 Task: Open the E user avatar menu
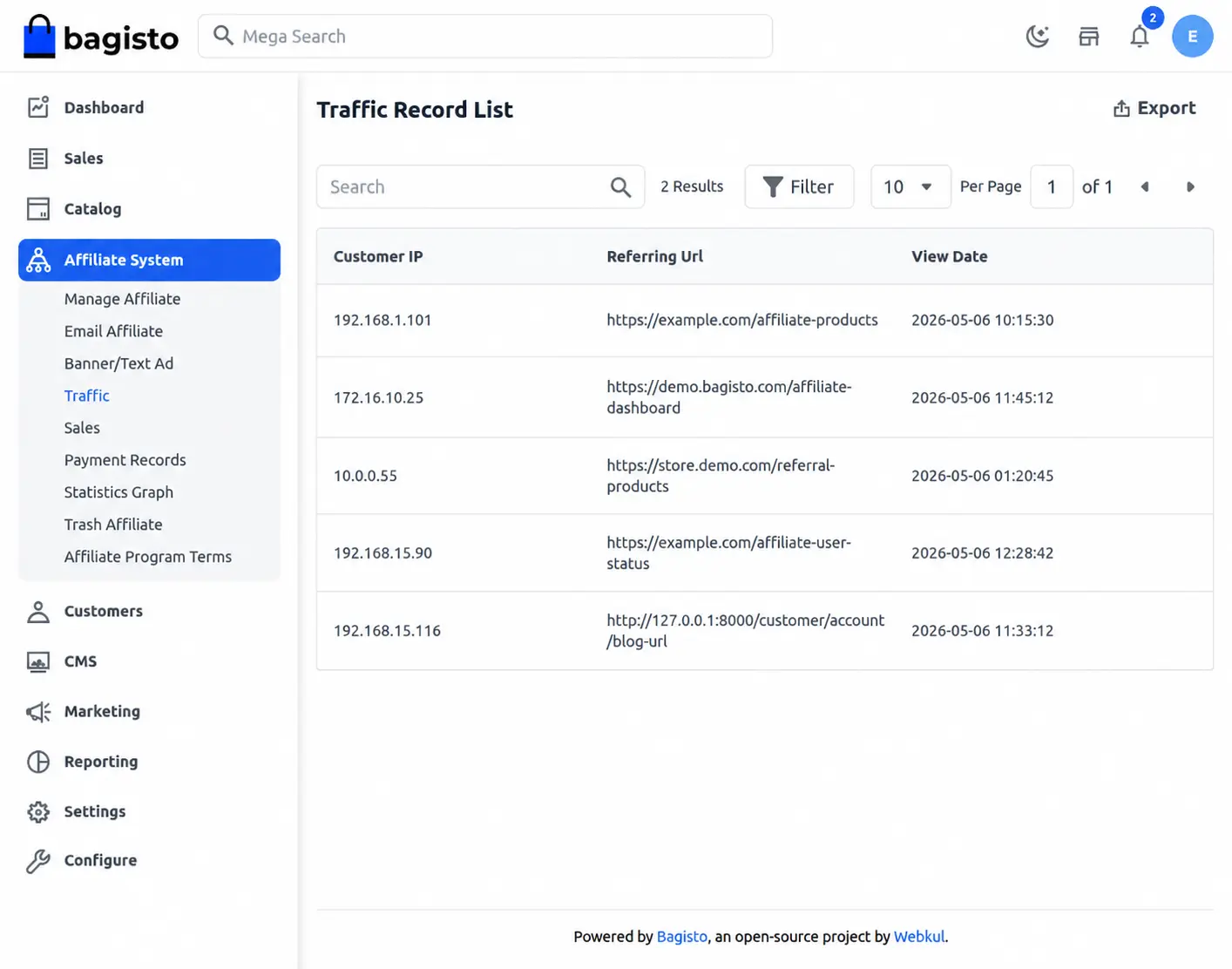pyautogui.click(x=1192, y=37)
